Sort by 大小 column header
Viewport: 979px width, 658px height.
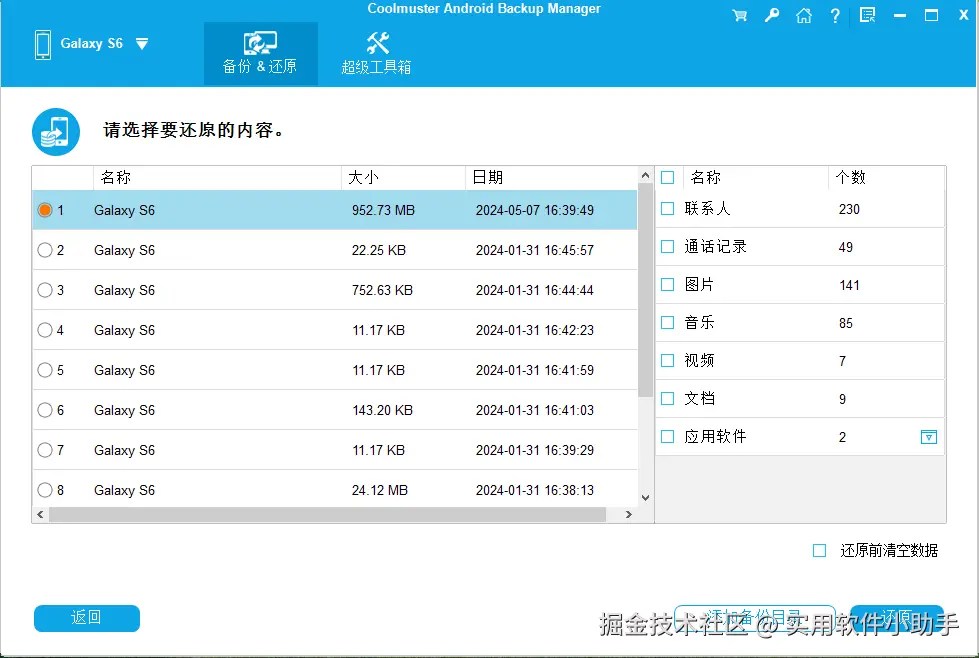[x=403, y=178]
